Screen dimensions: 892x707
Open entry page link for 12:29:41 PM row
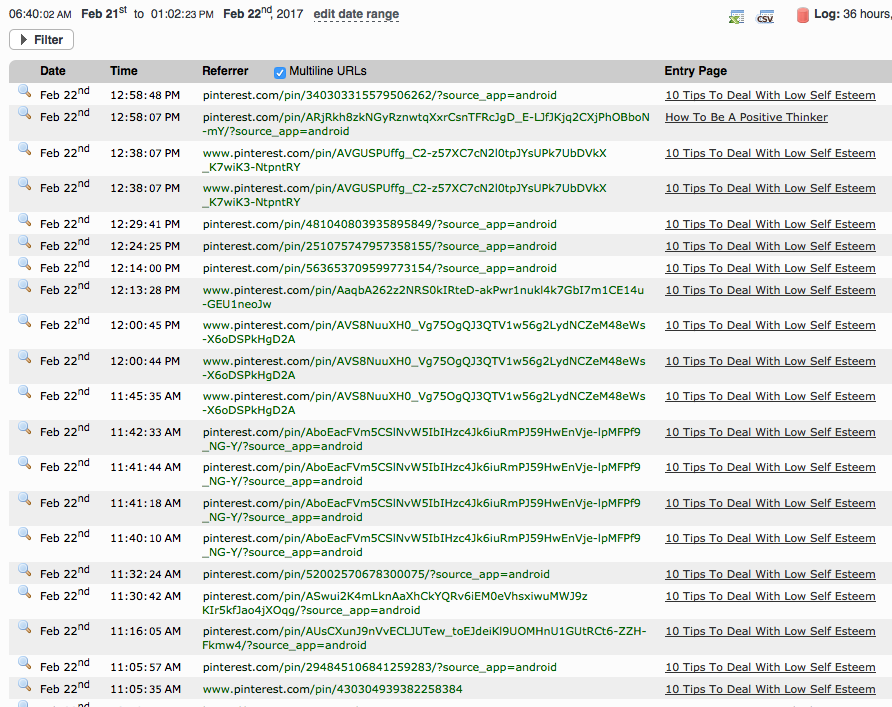[770, 225]
